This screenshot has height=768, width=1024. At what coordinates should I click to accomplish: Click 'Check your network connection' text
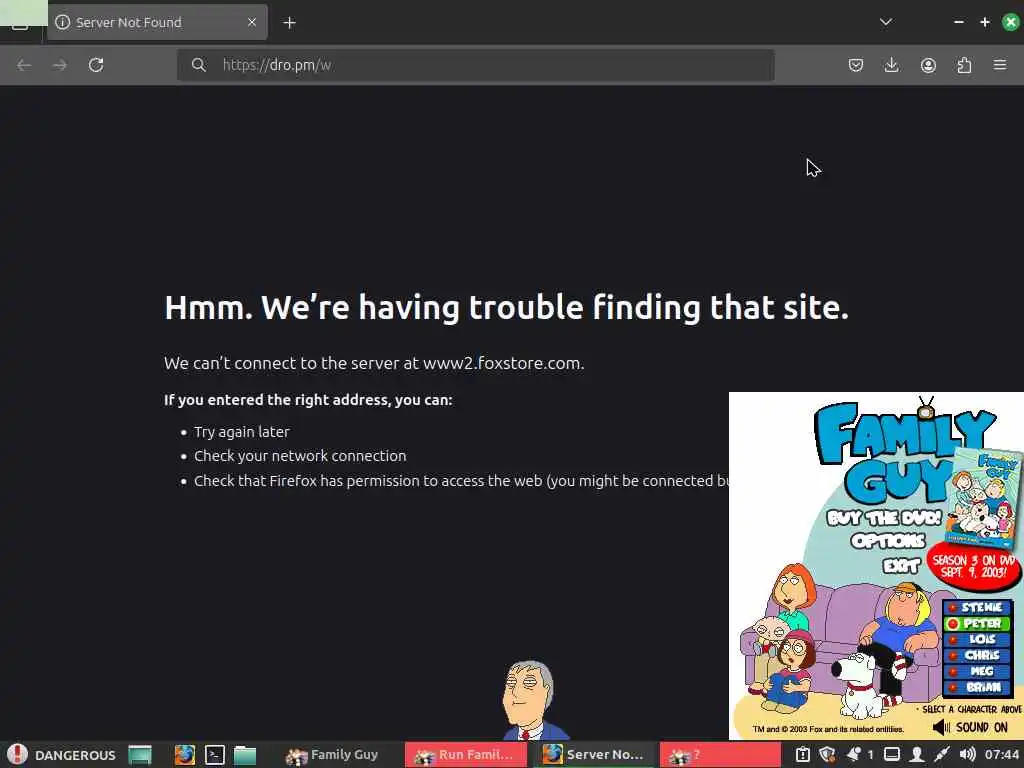[300, 456]
